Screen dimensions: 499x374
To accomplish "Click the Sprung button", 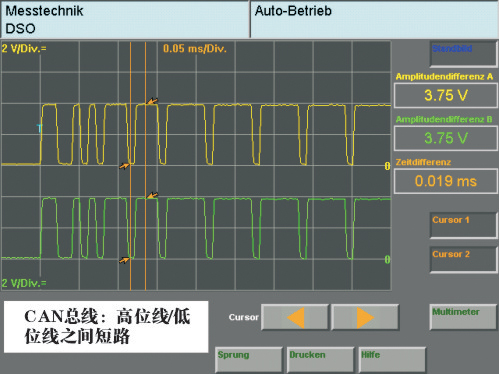I will (x=249, y=360).
